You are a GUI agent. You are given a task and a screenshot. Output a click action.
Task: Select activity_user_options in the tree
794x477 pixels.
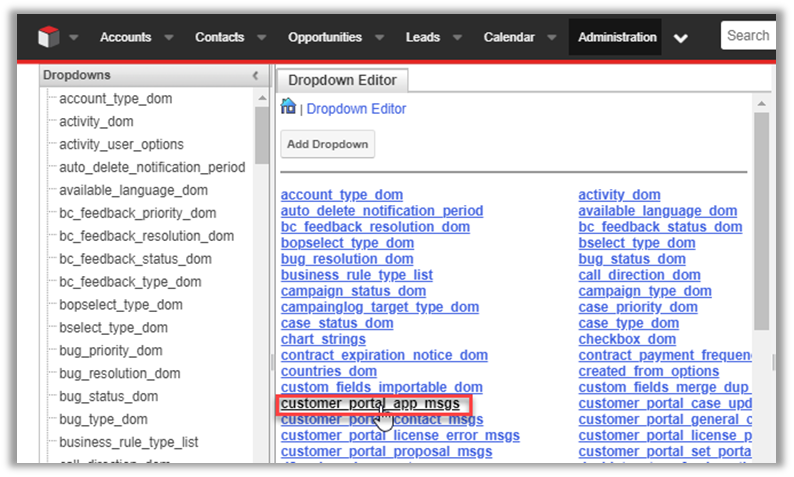(121, 145)
